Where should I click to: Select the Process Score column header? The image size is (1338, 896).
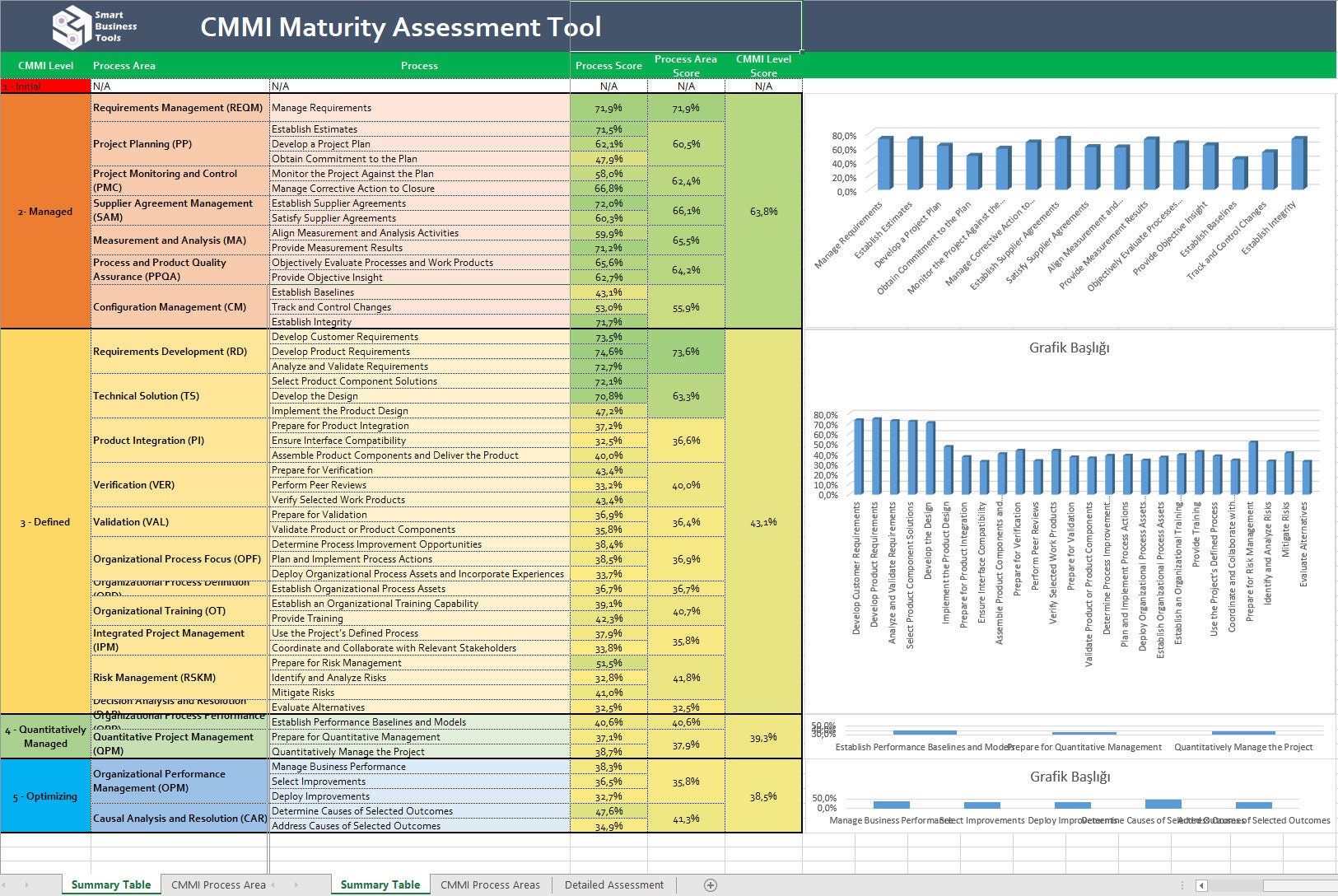click(x=609, y=65)
